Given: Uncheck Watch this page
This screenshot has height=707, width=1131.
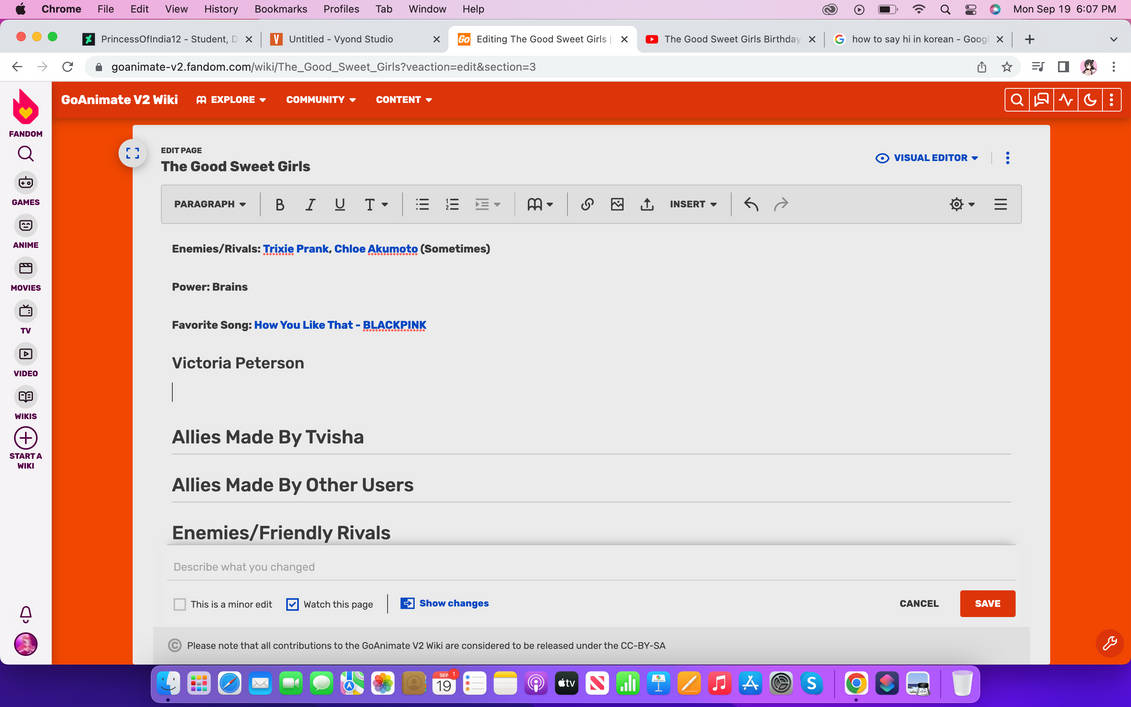Looking at the screenshot, I should pos(292,605).
